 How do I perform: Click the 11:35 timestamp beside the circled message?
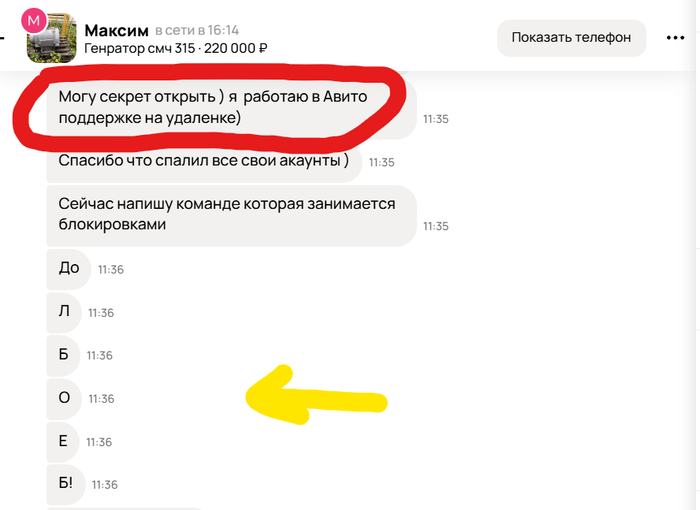point(436,119)
